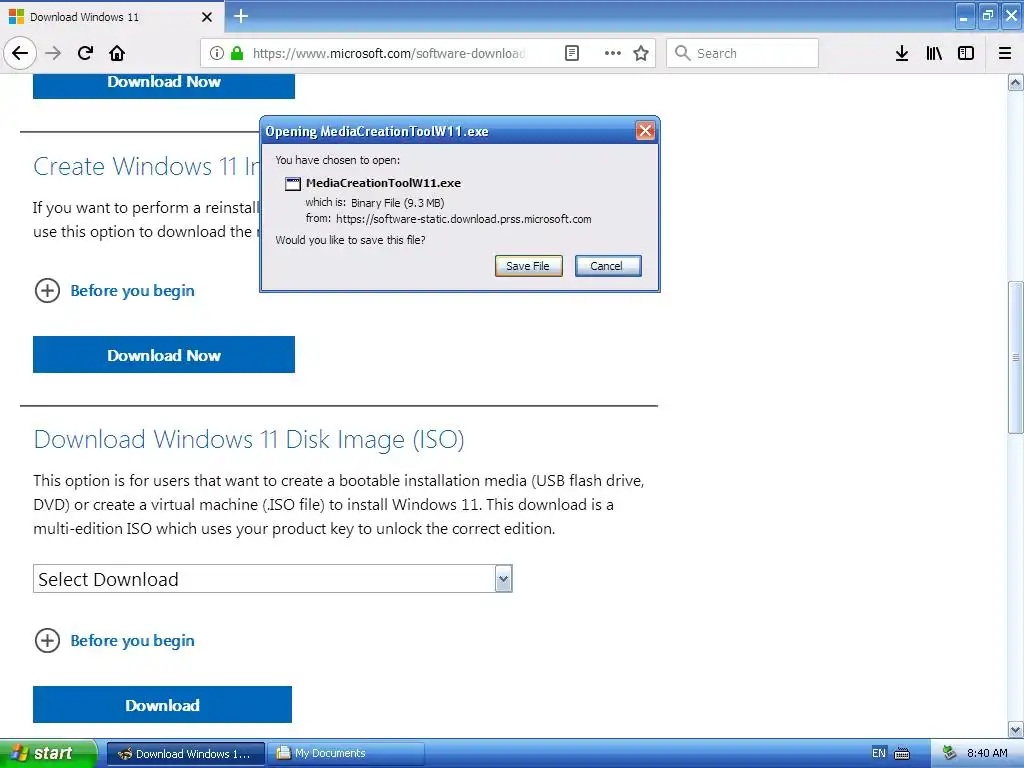This screenshot has width=1024, height=768.
Task: Minimize the browser window
Action: [x=964, y=16]
